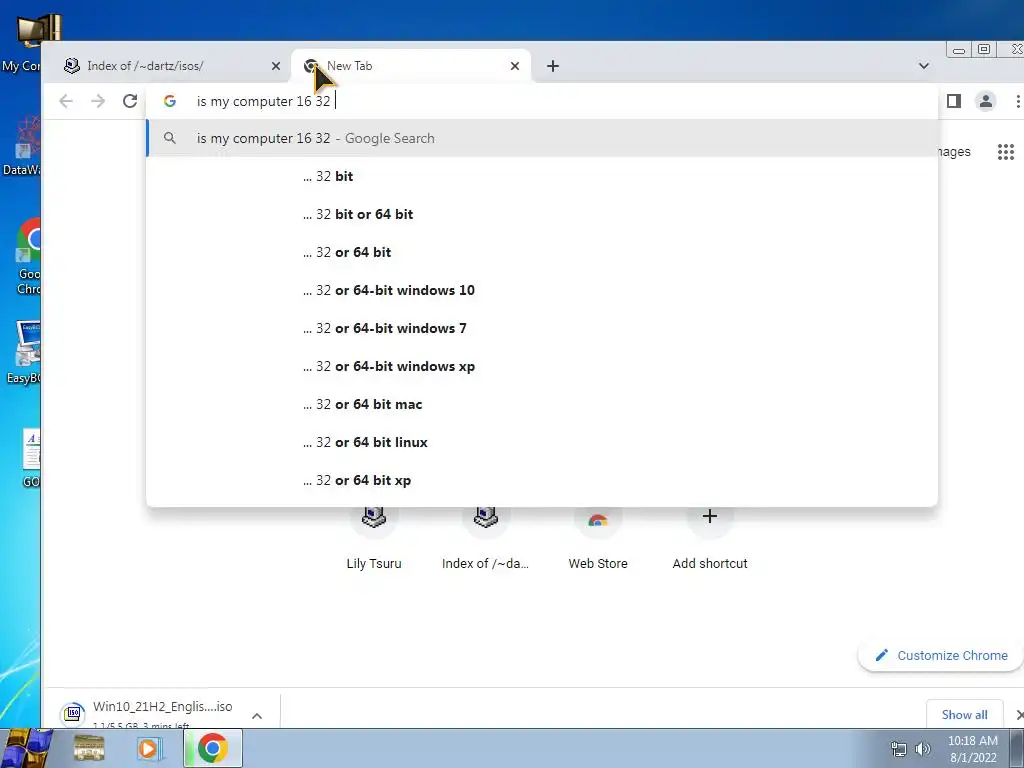Open the Windows Start button
The height and width of the screenshot is (768, 1024).
27,748
